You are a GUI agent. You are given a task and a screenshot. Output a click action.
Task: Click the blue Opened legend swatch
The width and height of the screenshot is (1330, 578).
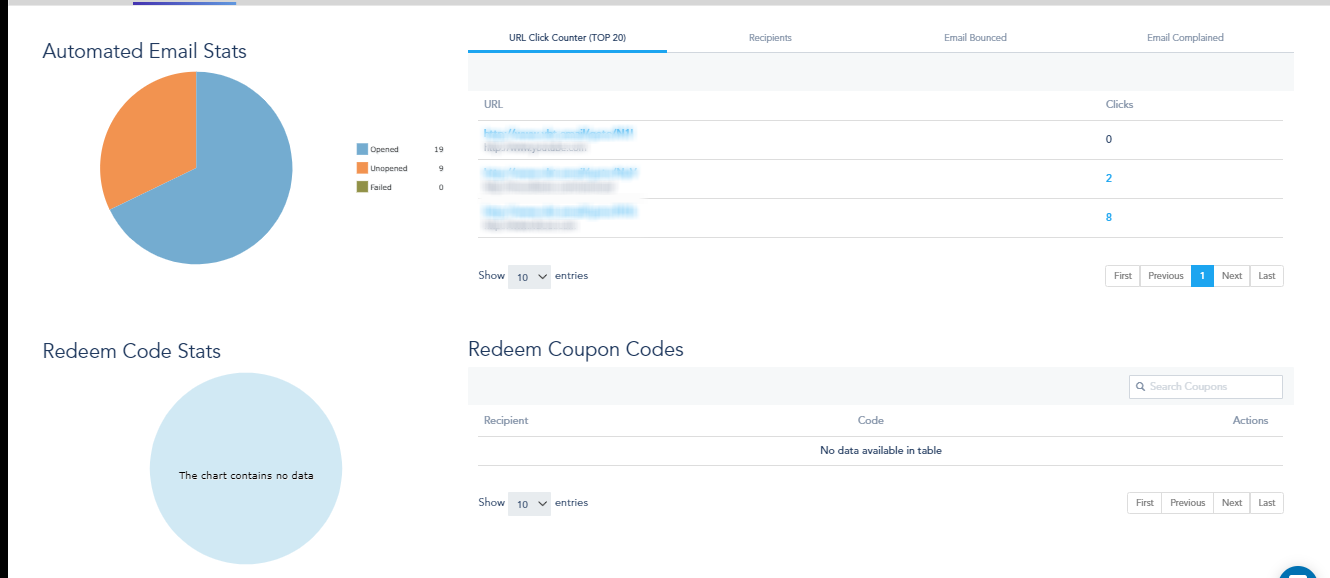tap(362, 149)
